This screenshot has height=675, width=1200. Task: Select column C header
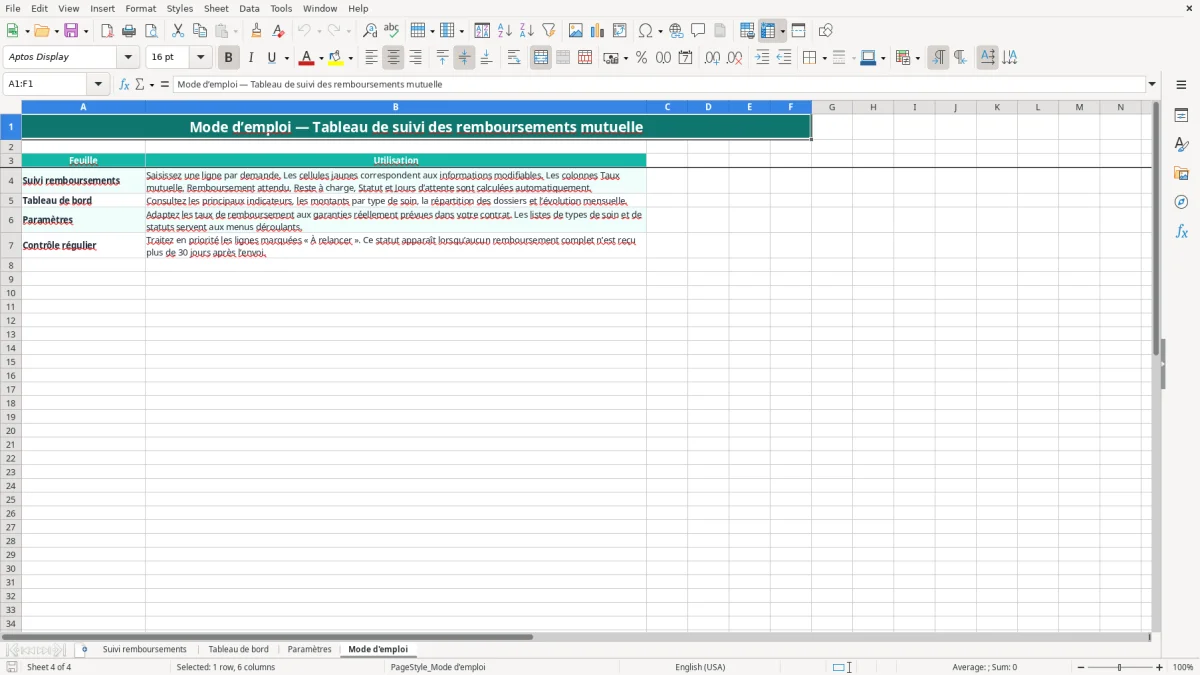[667, 107]
